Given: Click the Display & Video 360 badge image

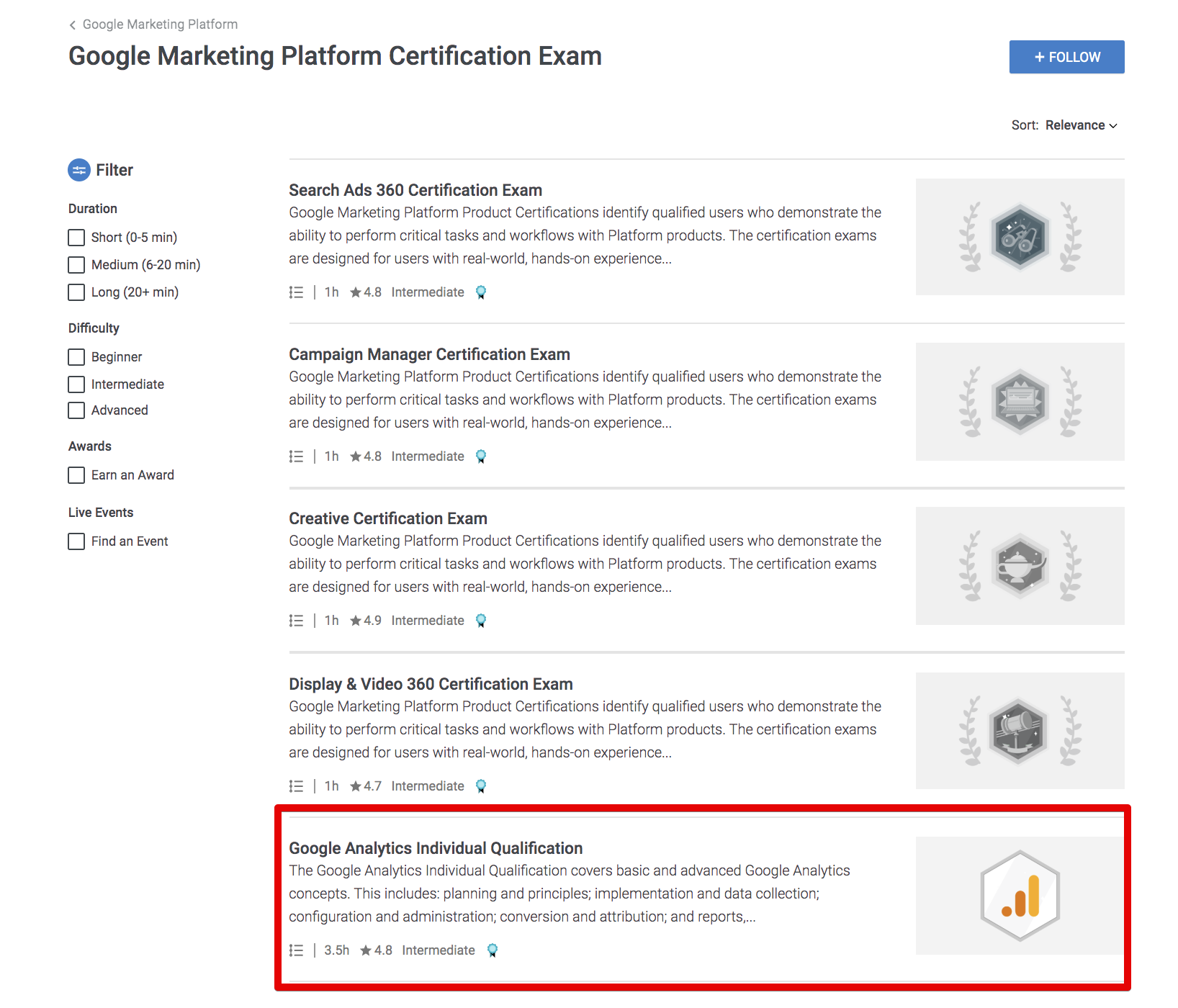Looking at the screenshot, I should click(1019, 731).
